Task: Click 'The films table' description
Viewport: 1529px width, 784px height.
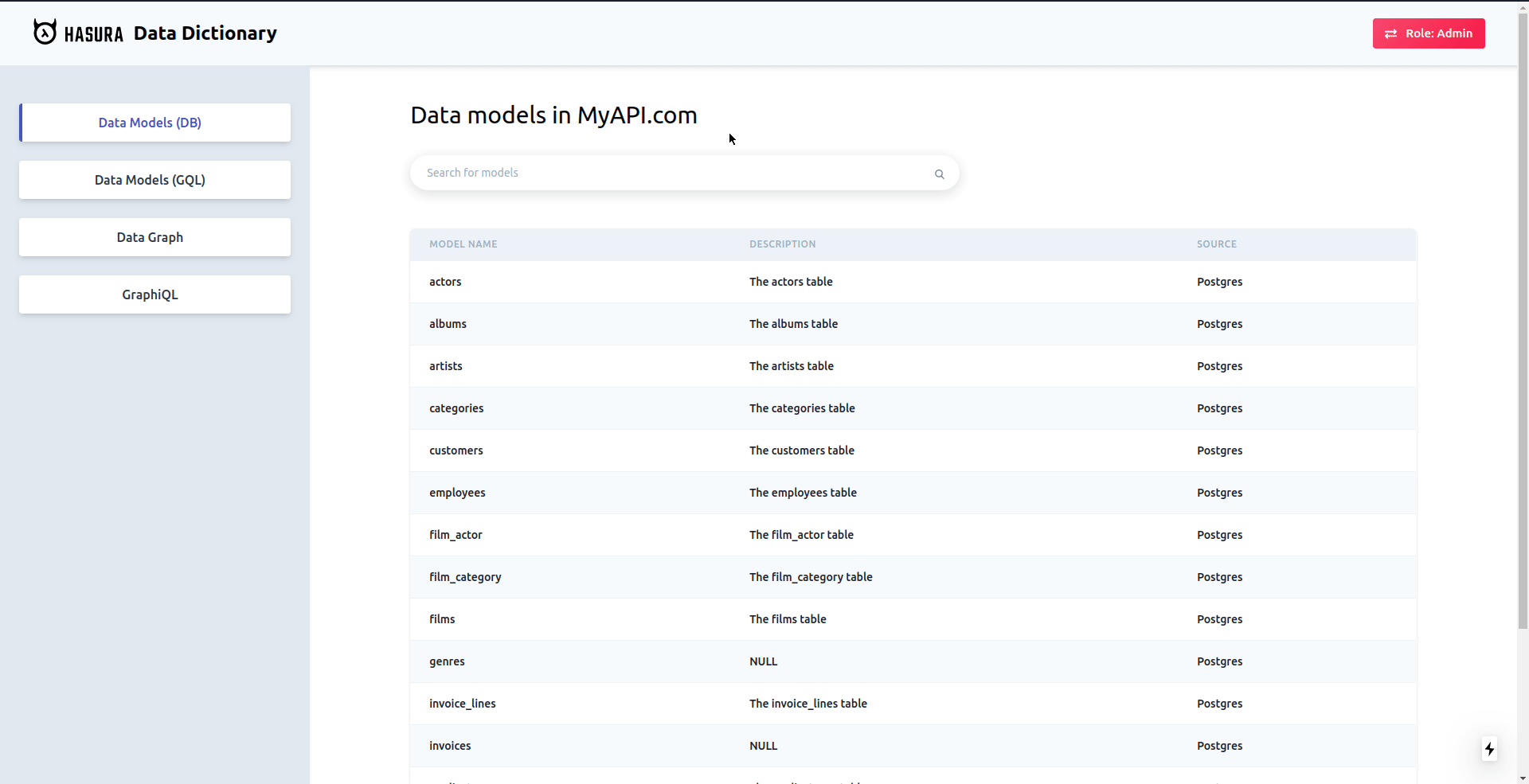Action: point(788,619)
